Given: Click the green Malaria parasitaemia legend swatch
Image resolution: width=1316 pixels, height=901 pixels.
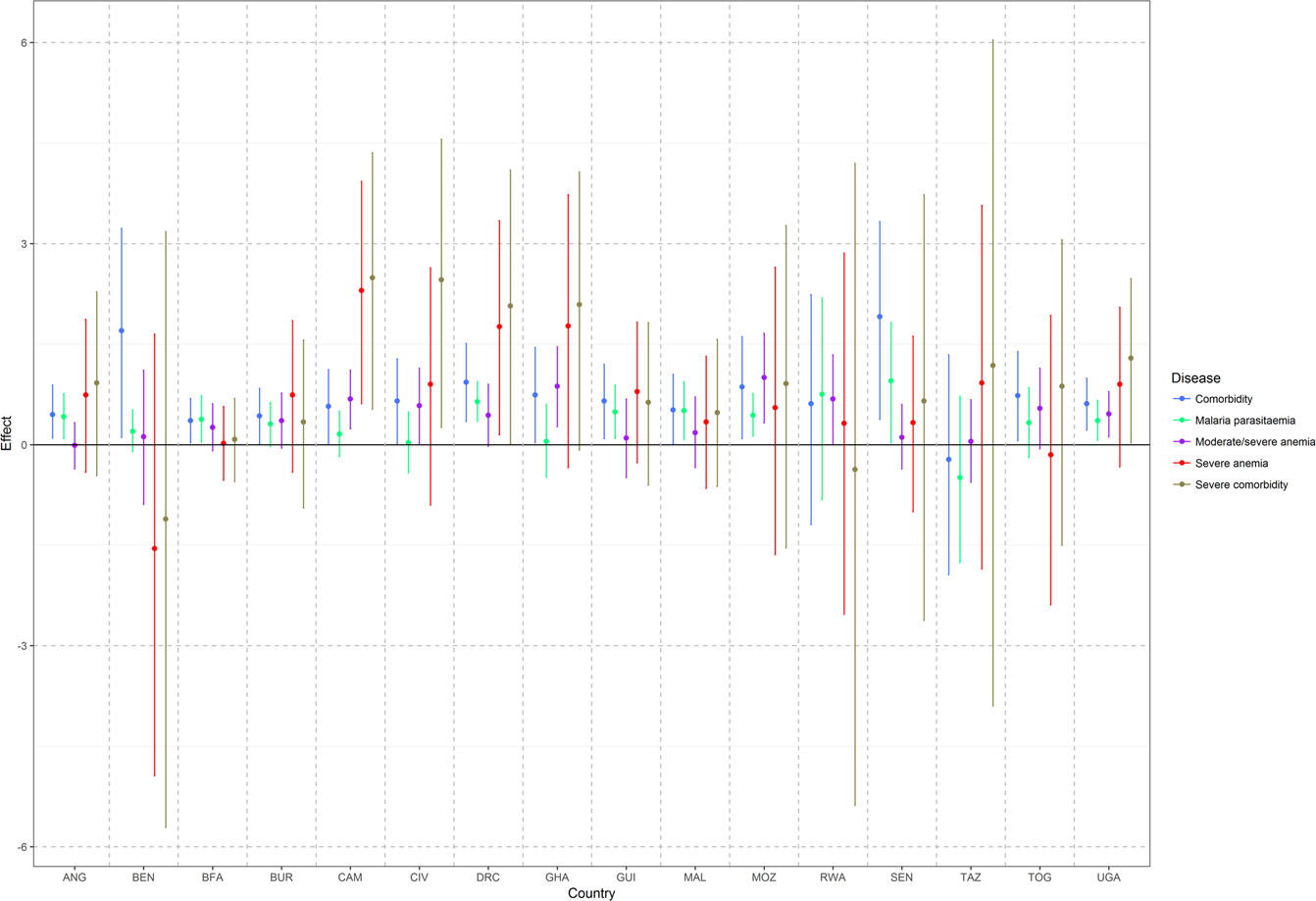Looking at the screenshot, I should click(x=1182, y=422).
